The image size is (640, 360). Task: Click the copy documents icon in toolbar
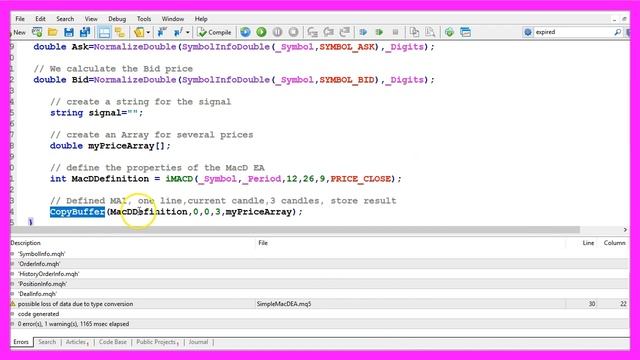coord(414,32)
